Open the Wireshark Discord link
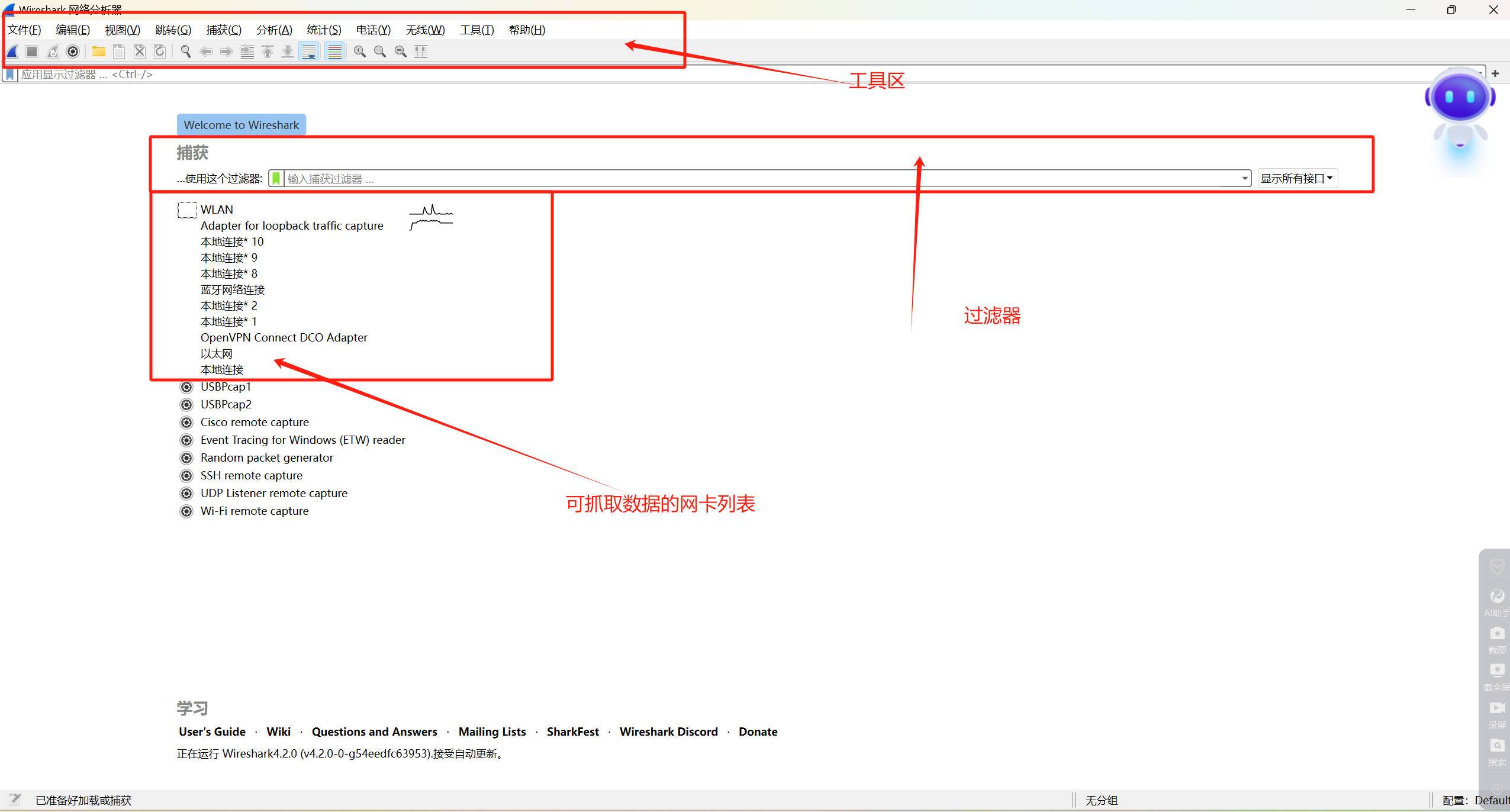The image size is (1510, 812). coord(669,732)
